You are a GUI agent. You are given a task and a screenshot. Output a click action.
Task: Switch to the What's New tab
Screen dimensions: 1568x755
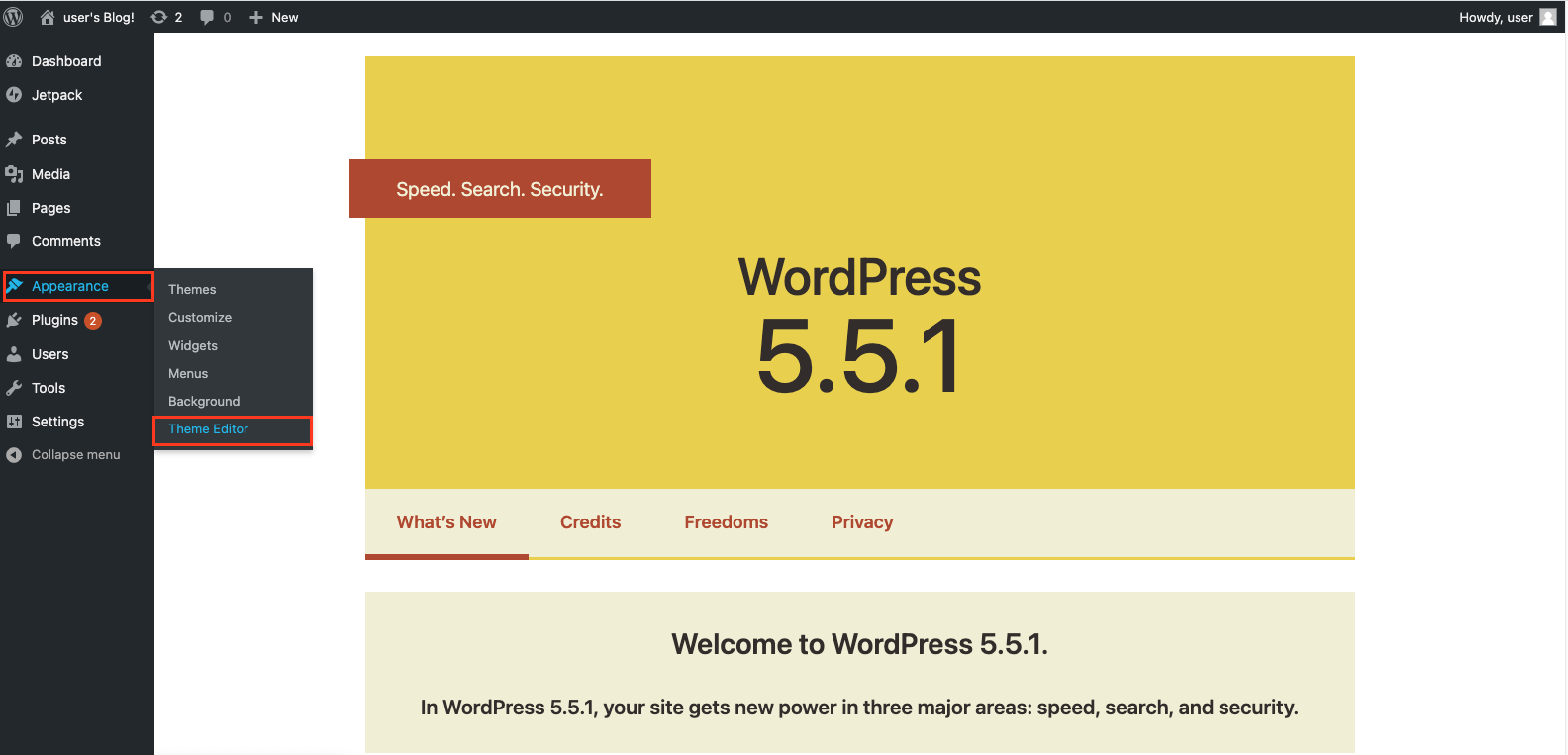pyautogui.click(x=446, y=522)
